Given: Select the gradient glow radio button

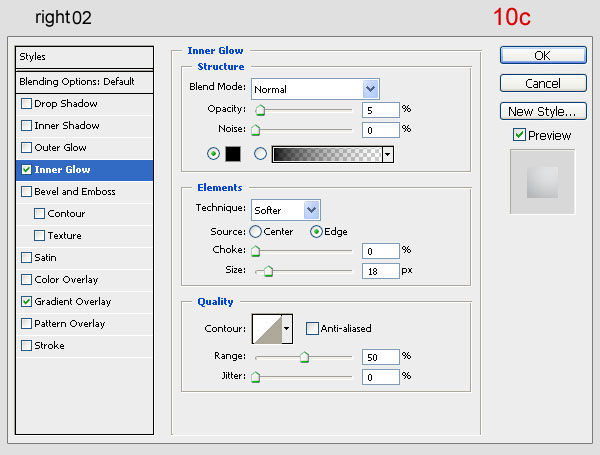Looking at the screenshot, I should pos(261,154).
